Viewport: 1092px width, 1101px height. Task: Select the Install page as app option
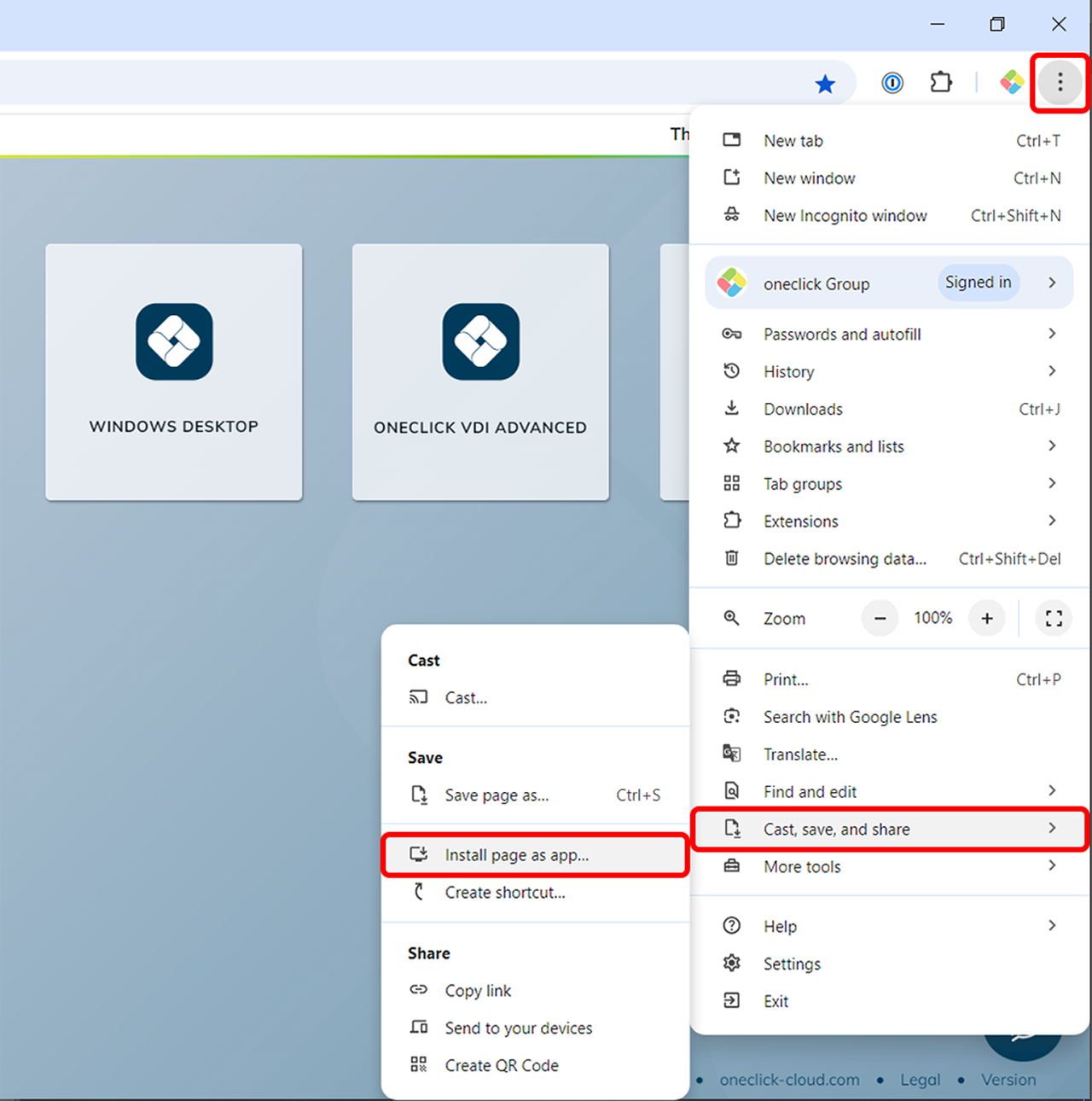[515, 854]
